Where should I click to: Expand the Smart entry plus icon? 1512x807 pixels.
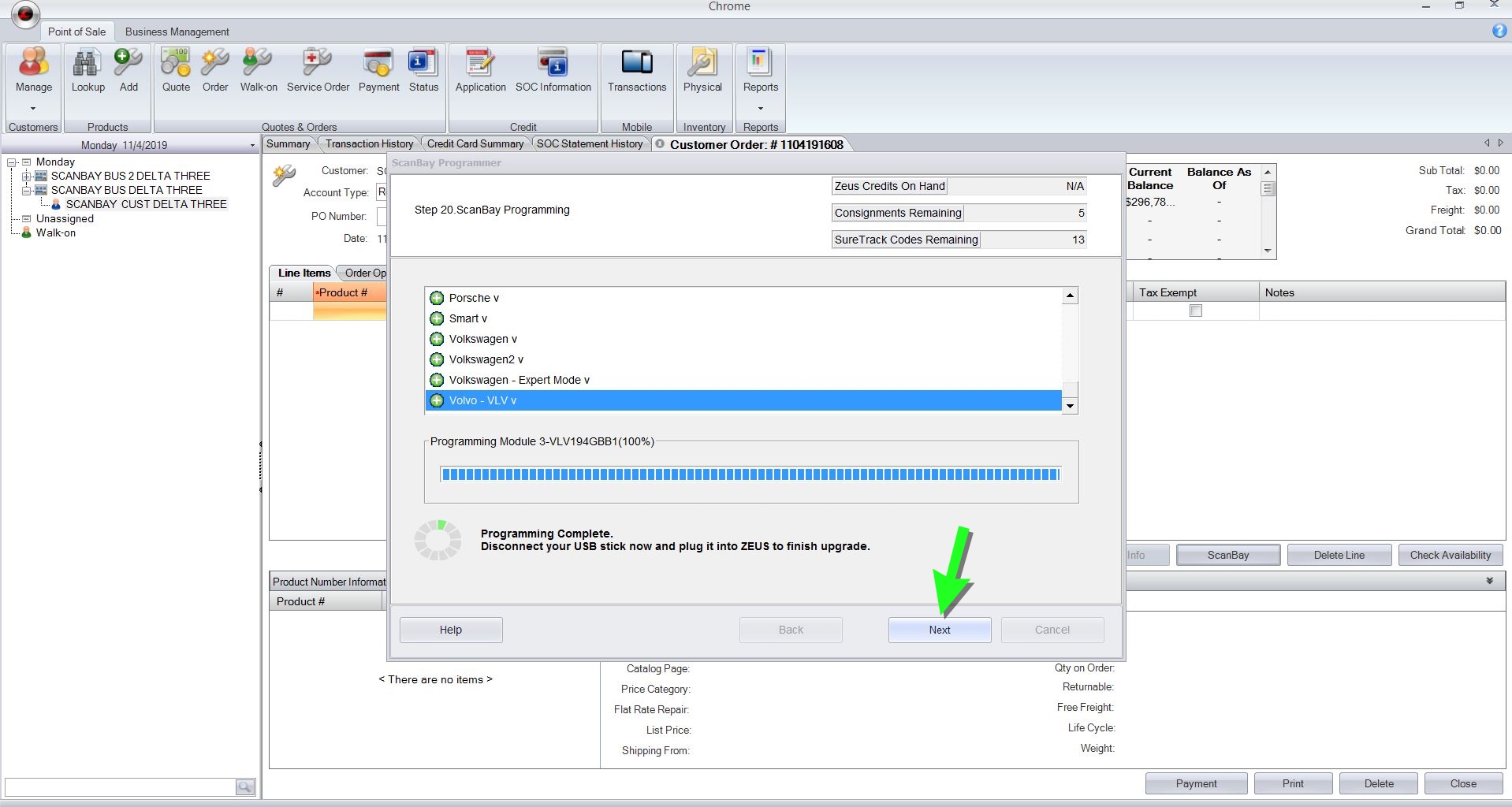point(437,318)
